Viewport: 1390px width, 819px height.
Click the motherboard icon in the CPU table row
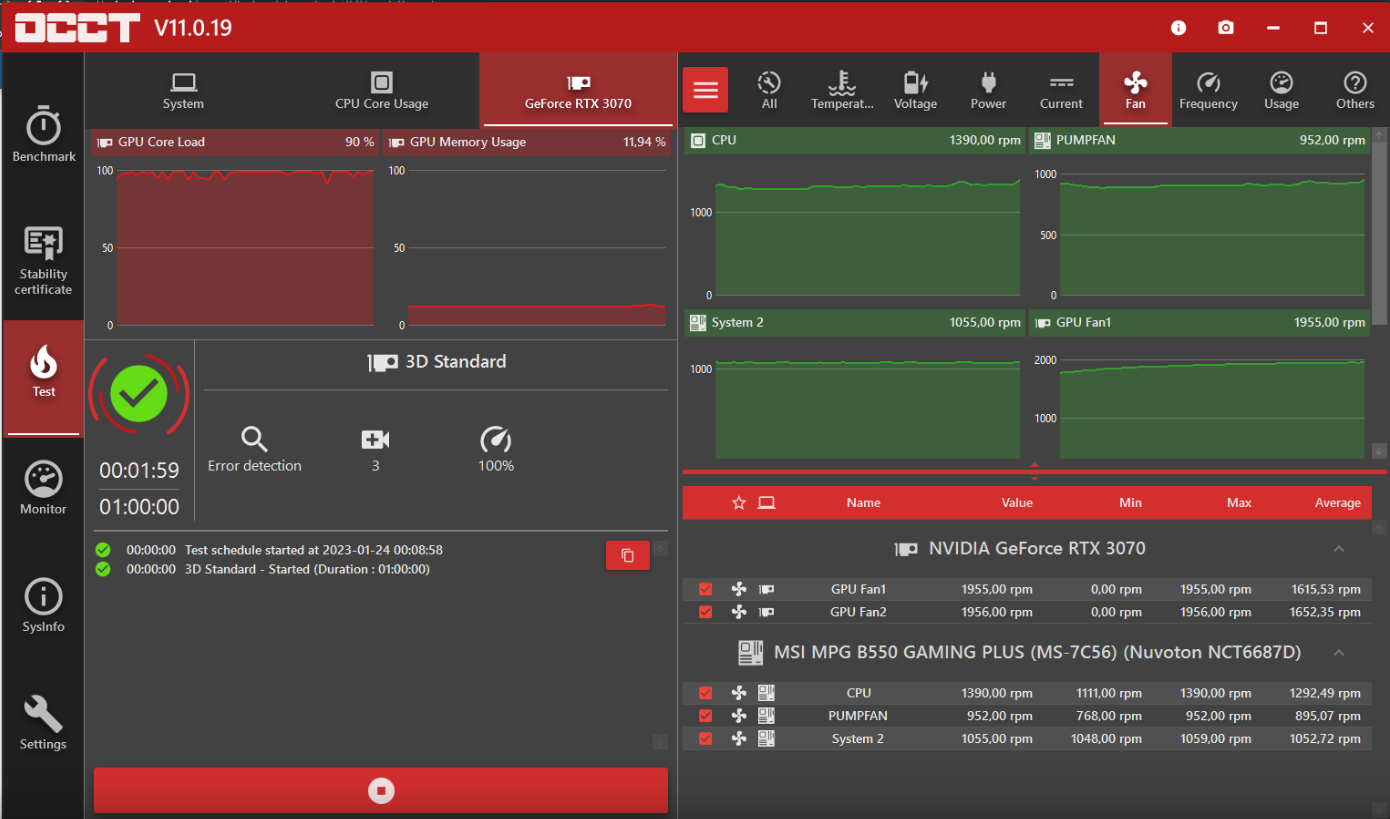pyautogui.click(x=767, y=692)
